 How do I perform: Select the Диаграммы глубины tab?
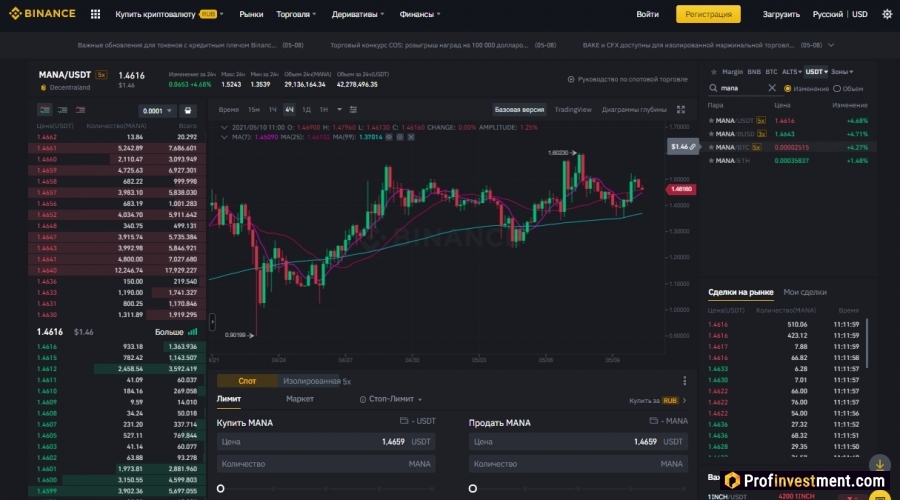pos(634,110)
